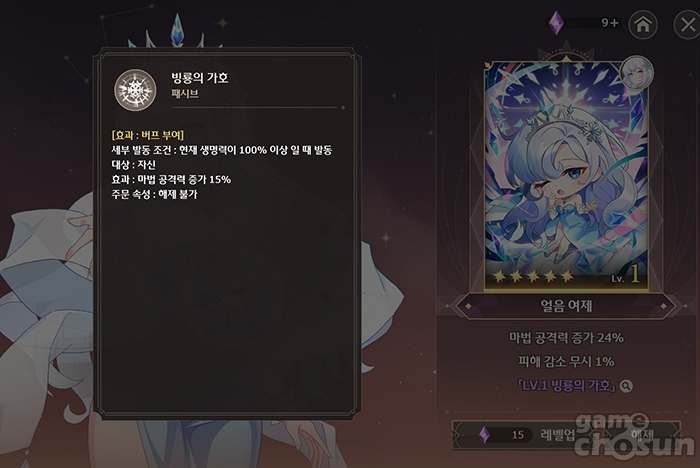Click the 빙룡의 가호 popup title

(x=200, y=78)
